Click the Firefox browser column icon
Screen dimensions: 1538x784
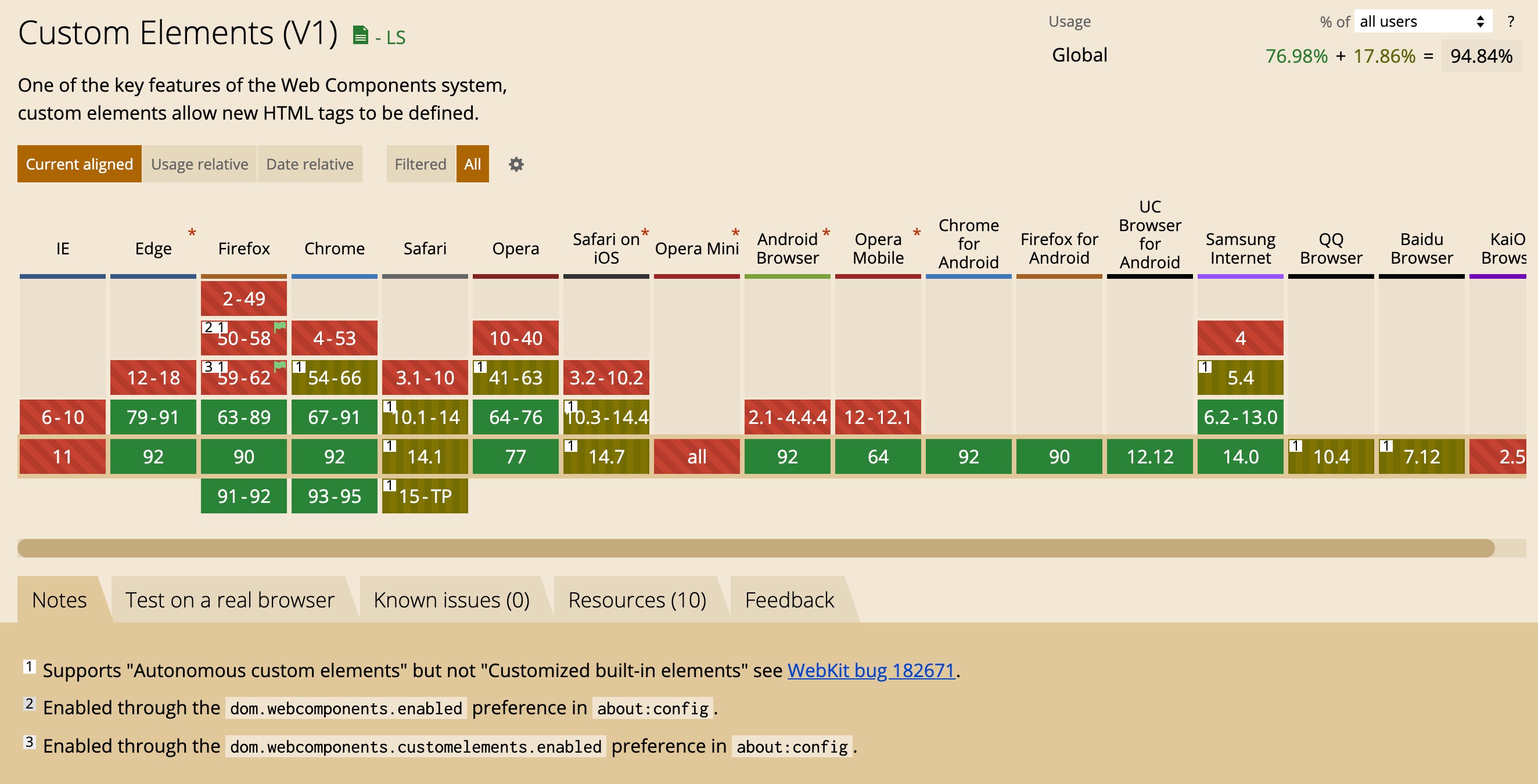243,248
